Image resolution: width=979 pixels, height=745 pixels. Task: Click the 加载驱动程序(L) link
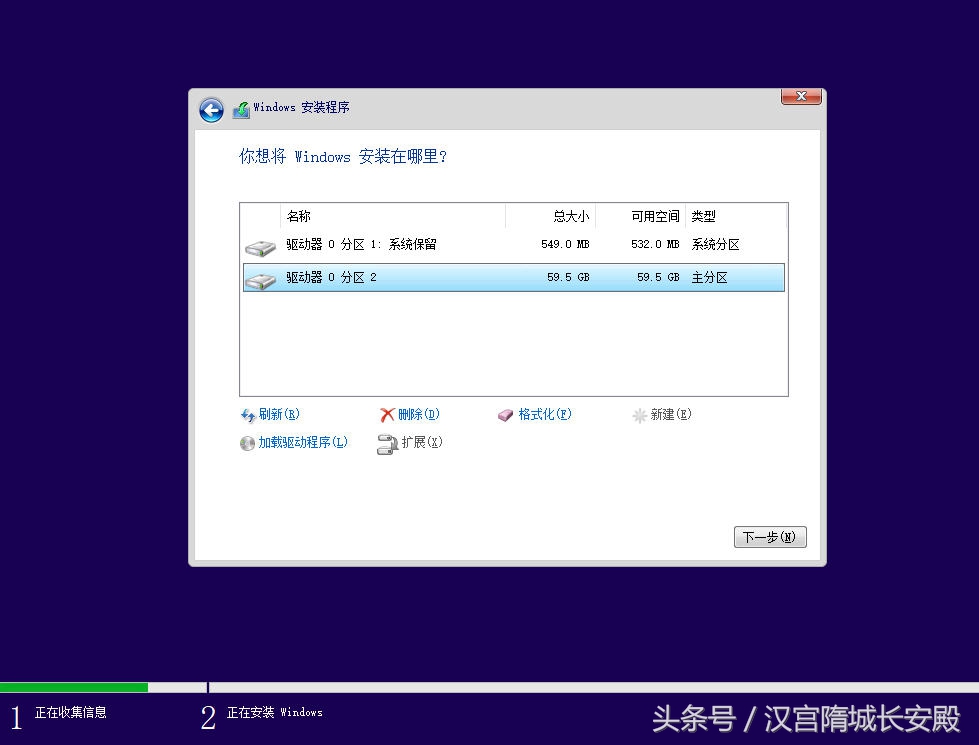[x=303, y=442]
